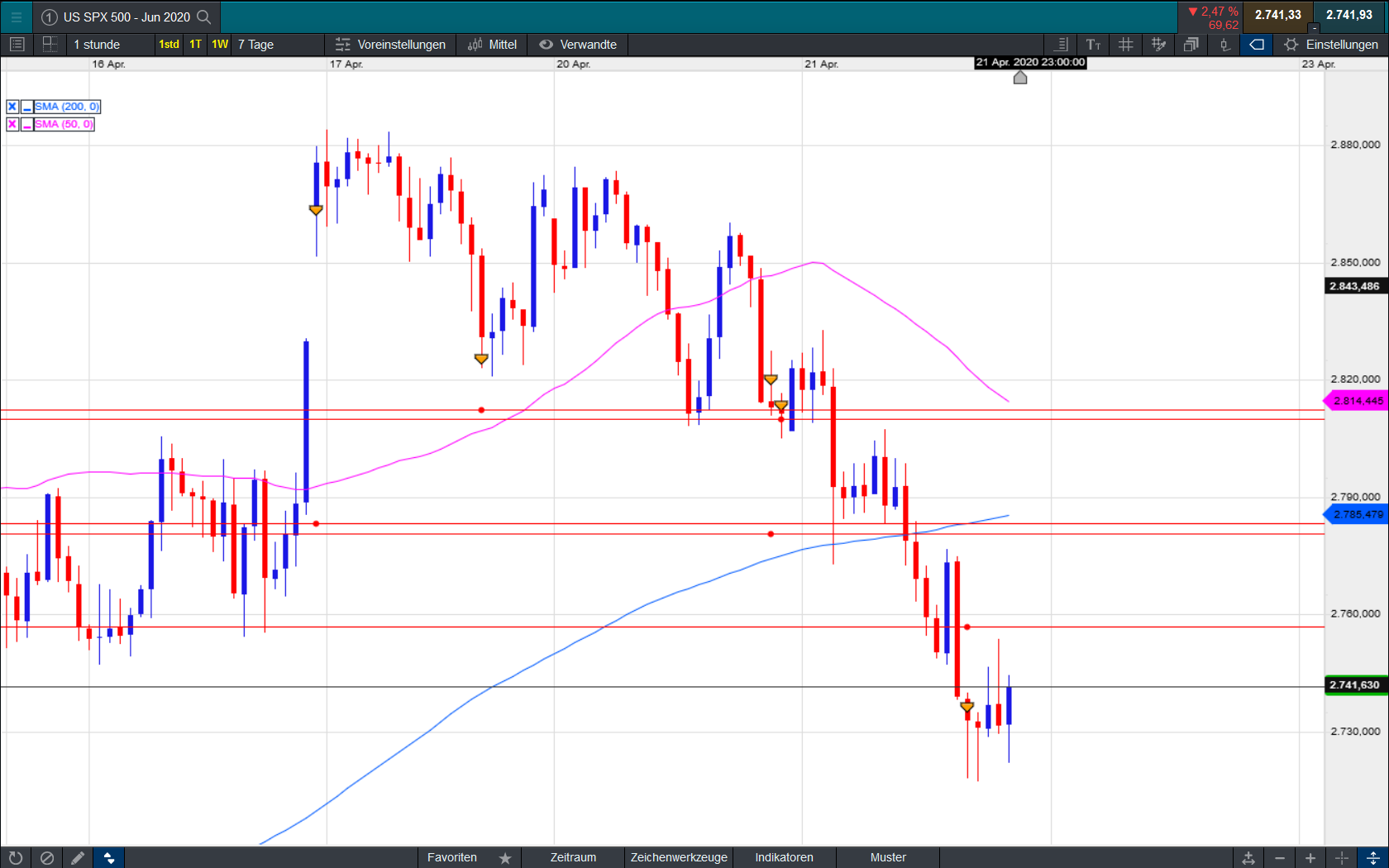1389x868 pixels.
Task: Open the Indikatoren menu
Action: [784, 857]
